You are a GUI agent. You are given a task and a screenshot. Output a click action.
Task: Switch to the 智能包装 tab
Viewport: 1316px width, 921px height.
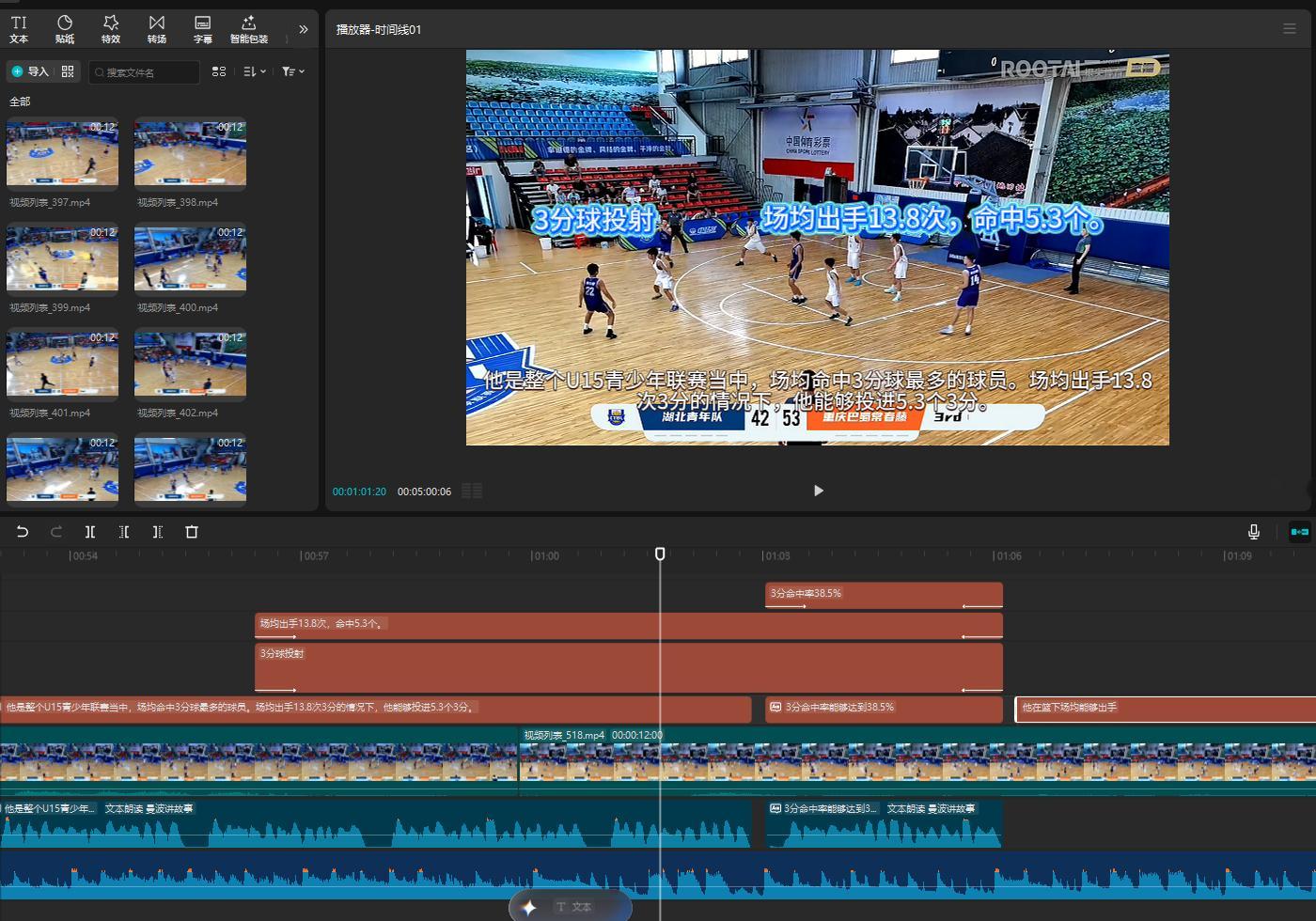pyautogui.click(x=249, y=29)
